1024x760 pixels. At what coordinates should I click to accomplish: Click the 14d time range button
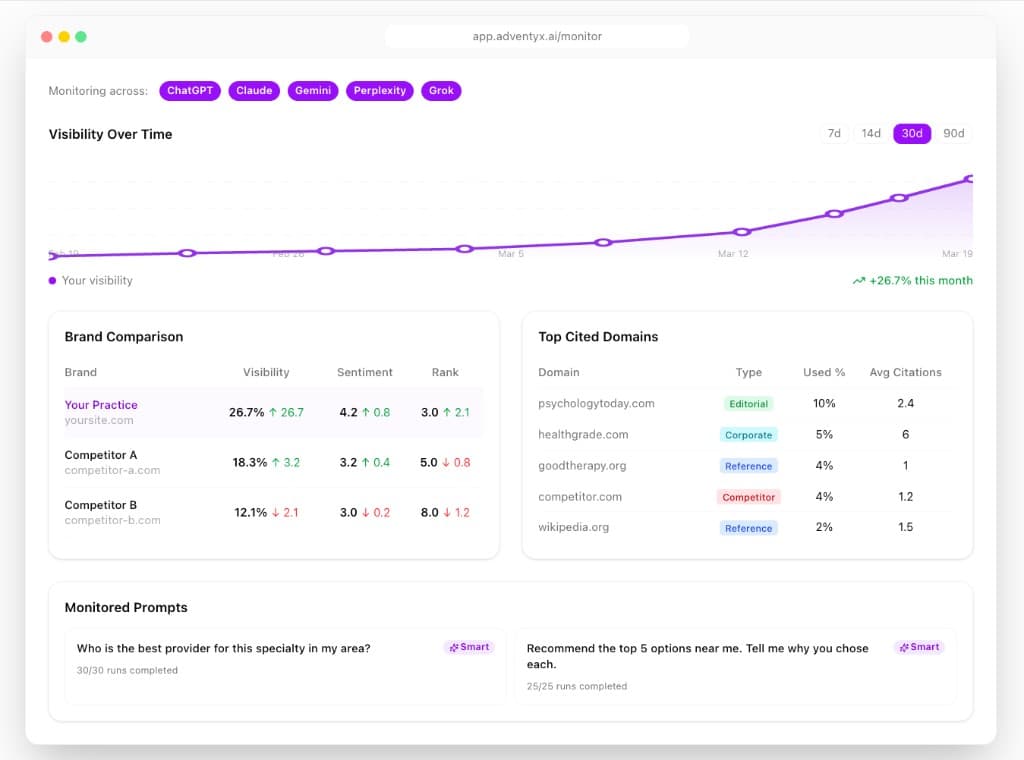coord(871,133)
